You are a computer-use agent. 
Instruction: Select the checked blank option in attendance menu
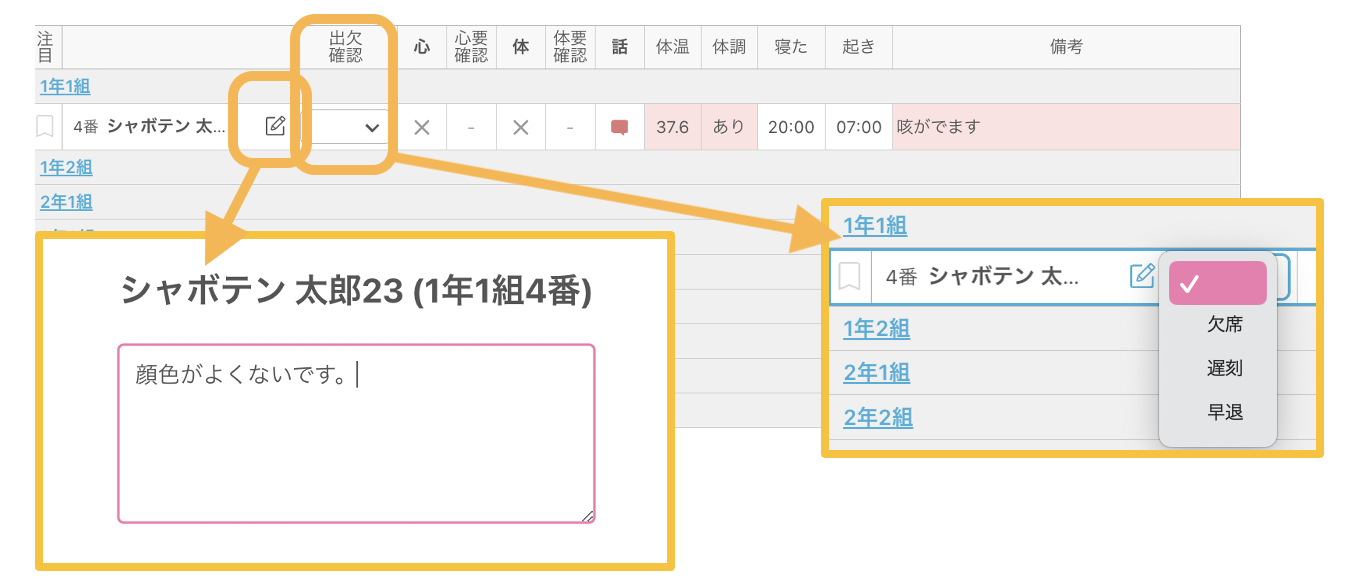click(x=1218, y=283)
